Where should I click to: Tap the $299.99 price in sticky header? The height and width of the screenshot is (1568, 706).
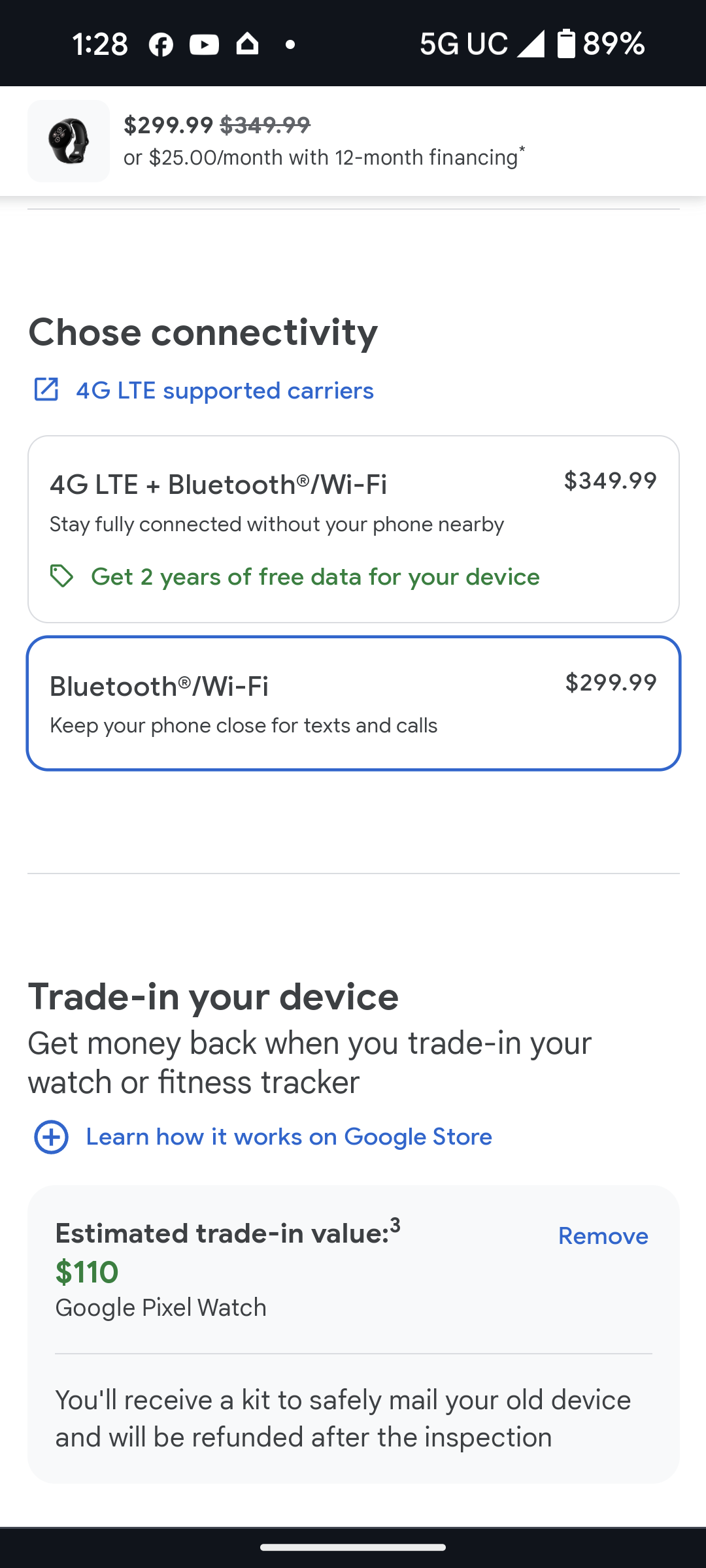(169, 125)
